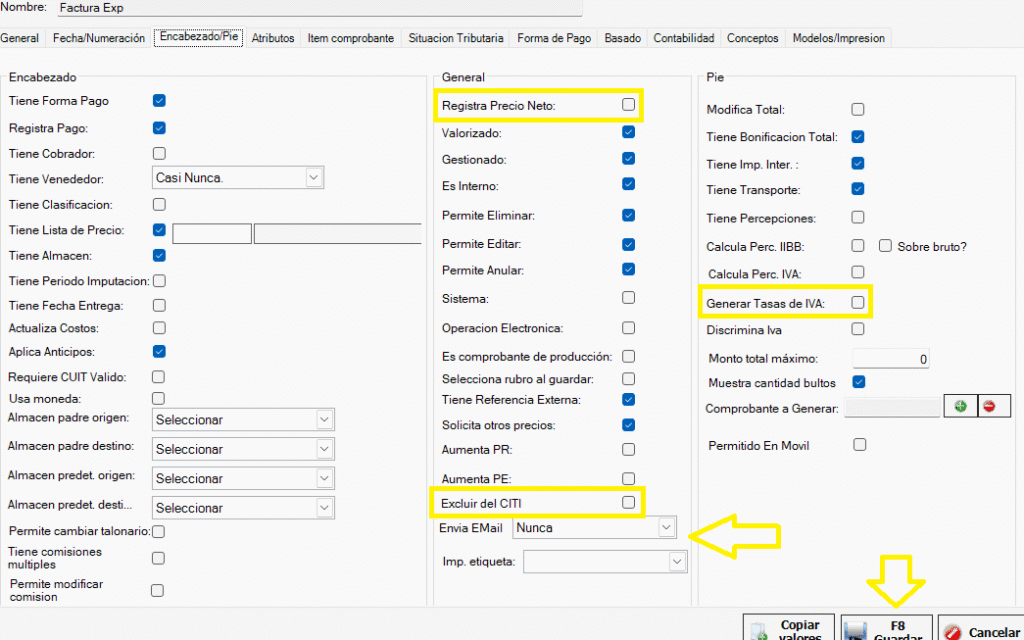The image size is (1024, 640).
Task: Check the Excluir del CITI box
Action: coord(628,502)
